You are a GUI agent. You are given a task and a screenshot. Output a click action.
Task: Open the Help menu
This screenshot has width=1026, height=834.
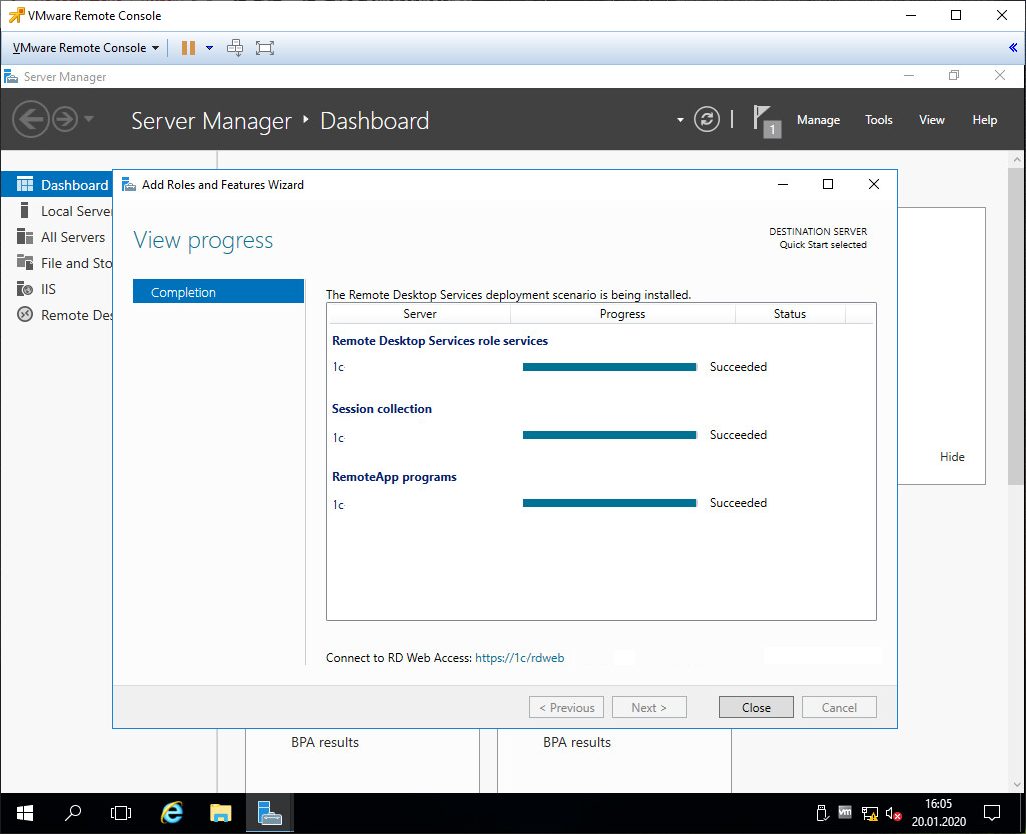coord(984,120)
